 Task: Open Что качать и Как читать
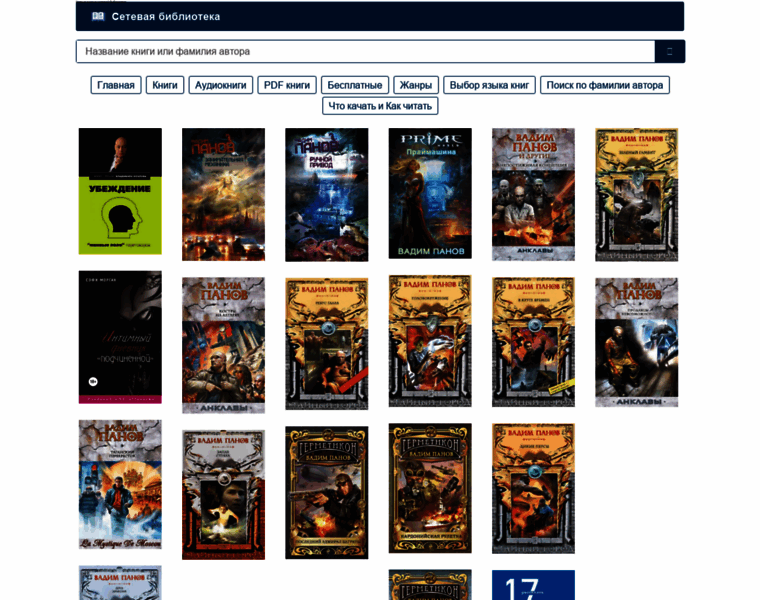380,106
